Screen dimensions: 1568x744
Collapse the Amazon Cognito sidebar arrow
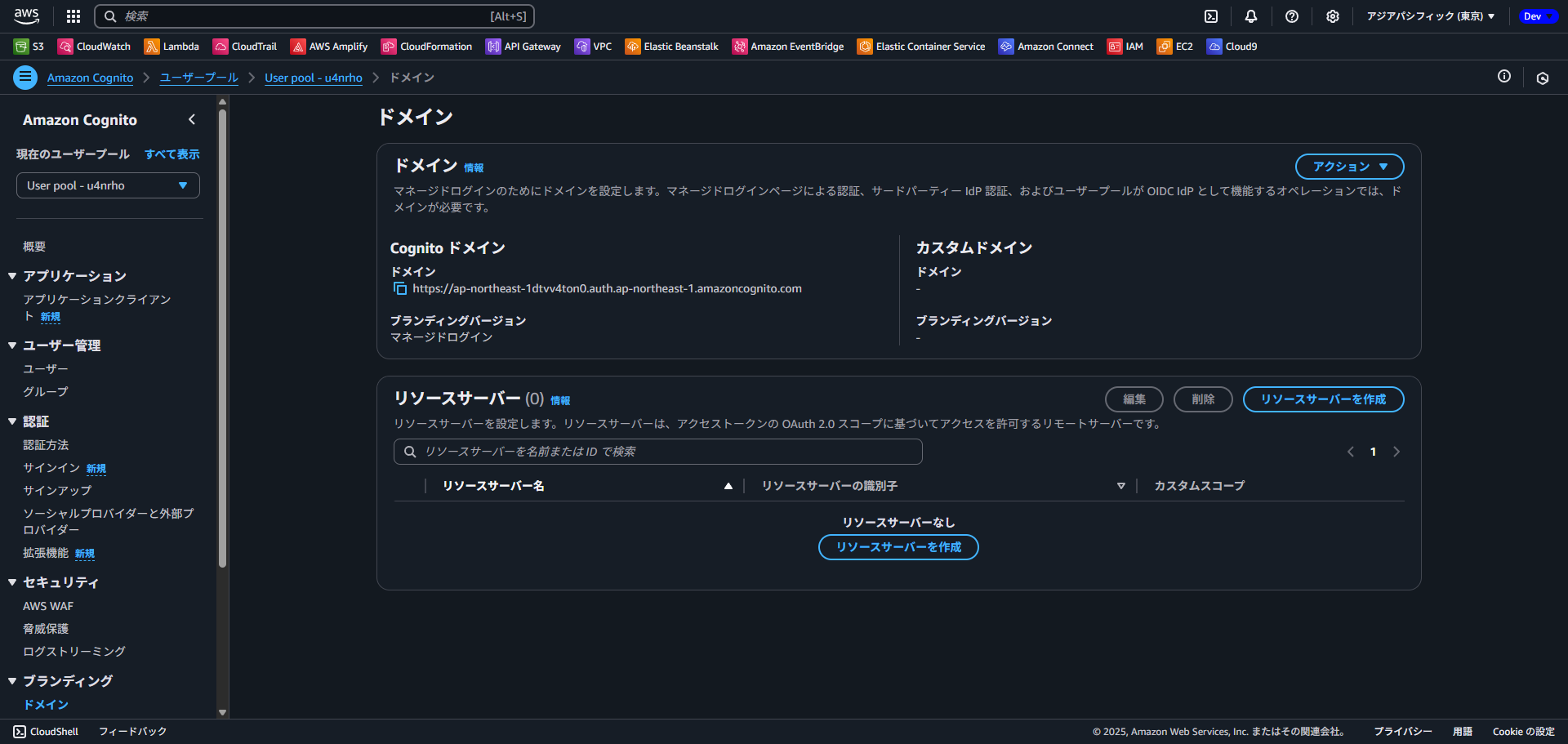[192, 119]
